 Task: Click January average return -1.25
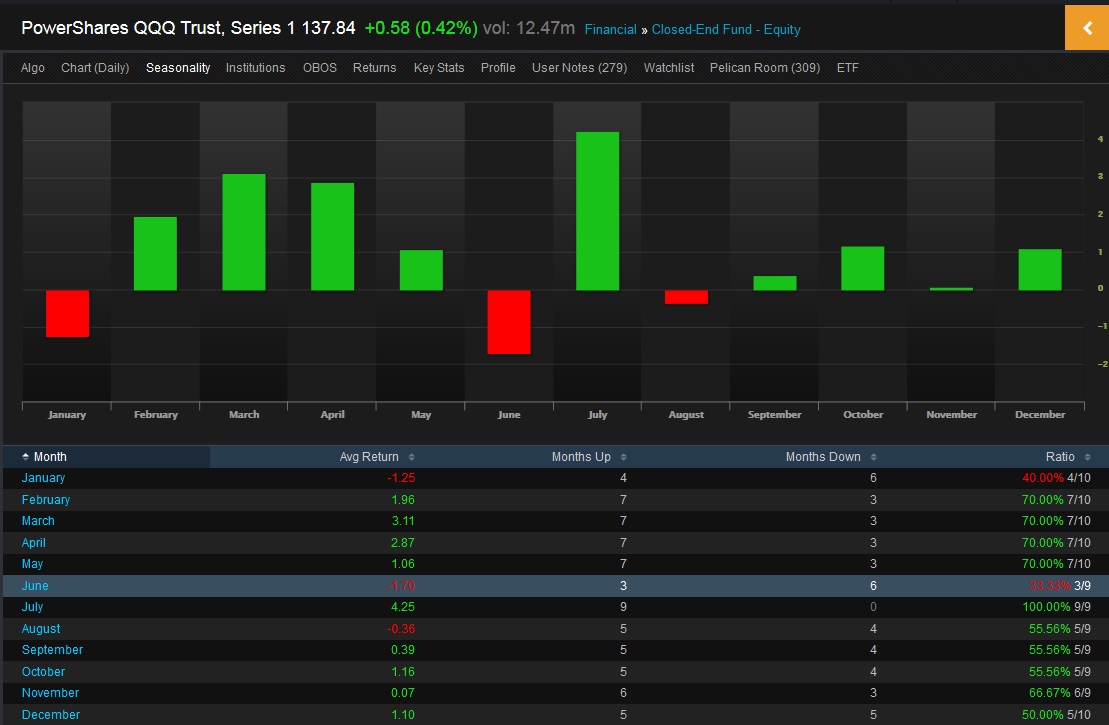pyautogui.click(x=401, y=478)
